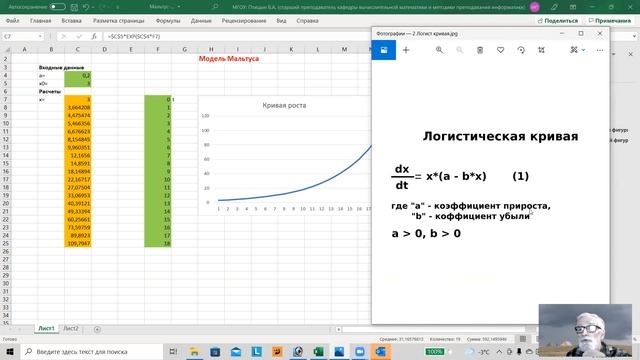Screen dimensions: 640x360
Task: Open the Photos collection view icon
Action: pyautogui.click(x=384, y=50)
